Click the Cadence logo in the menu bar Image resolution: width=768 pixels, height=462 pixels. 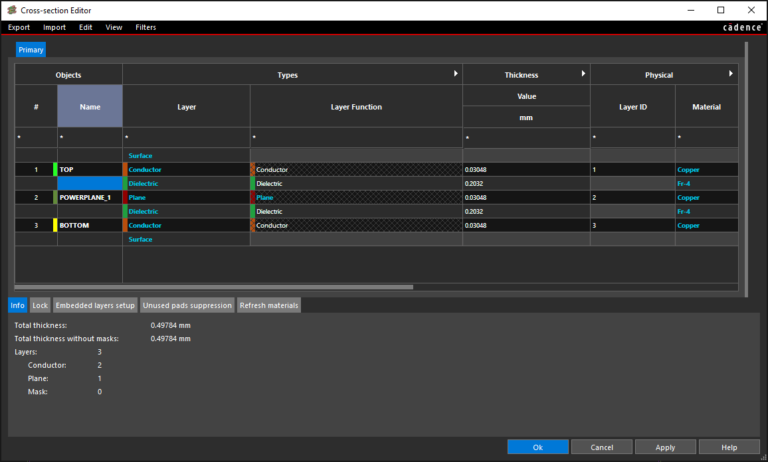(742, 27)
